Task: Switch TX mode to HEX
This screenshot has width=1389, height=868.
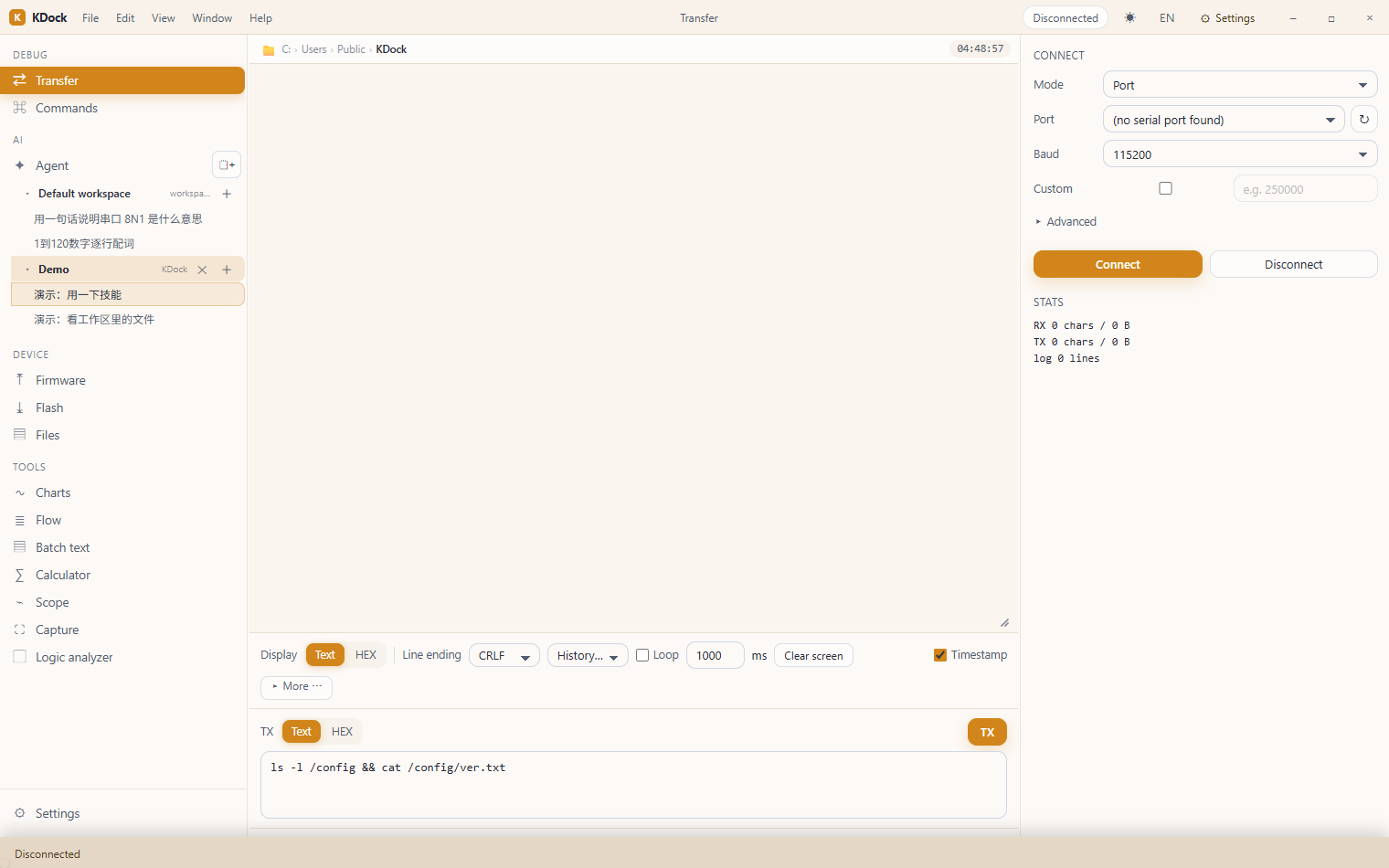Action: tap(342, 732)
